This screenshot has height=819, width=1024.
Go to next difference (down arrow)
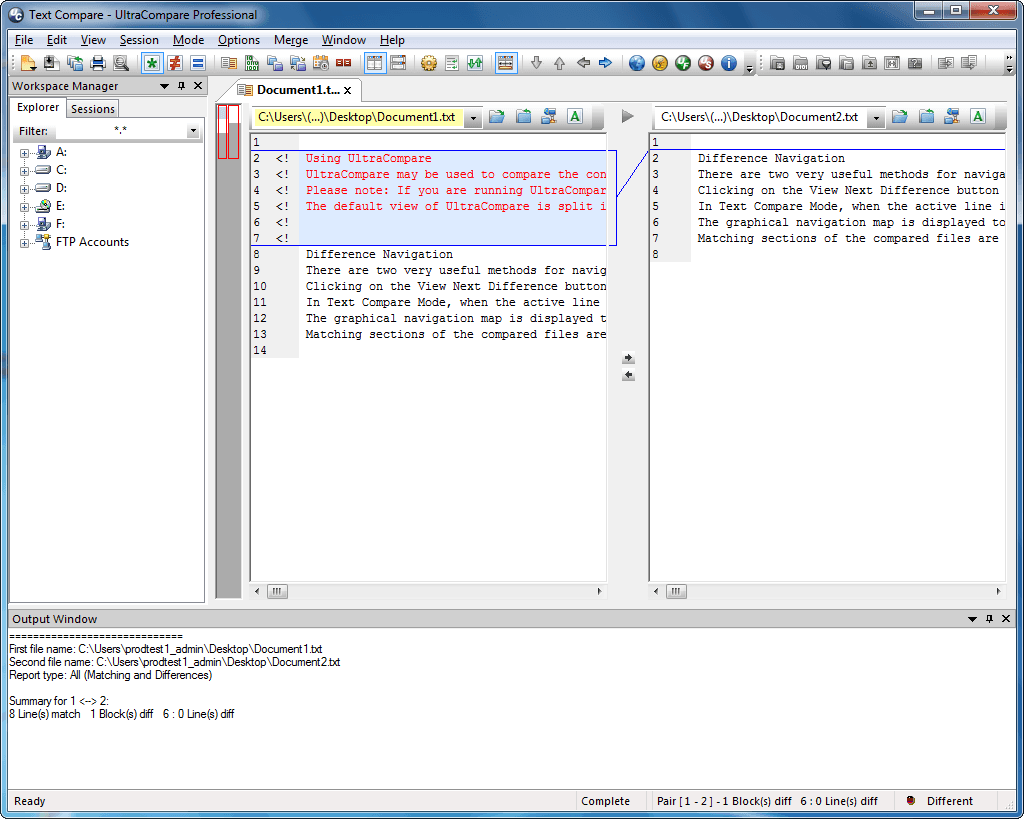tap(536, 63)
